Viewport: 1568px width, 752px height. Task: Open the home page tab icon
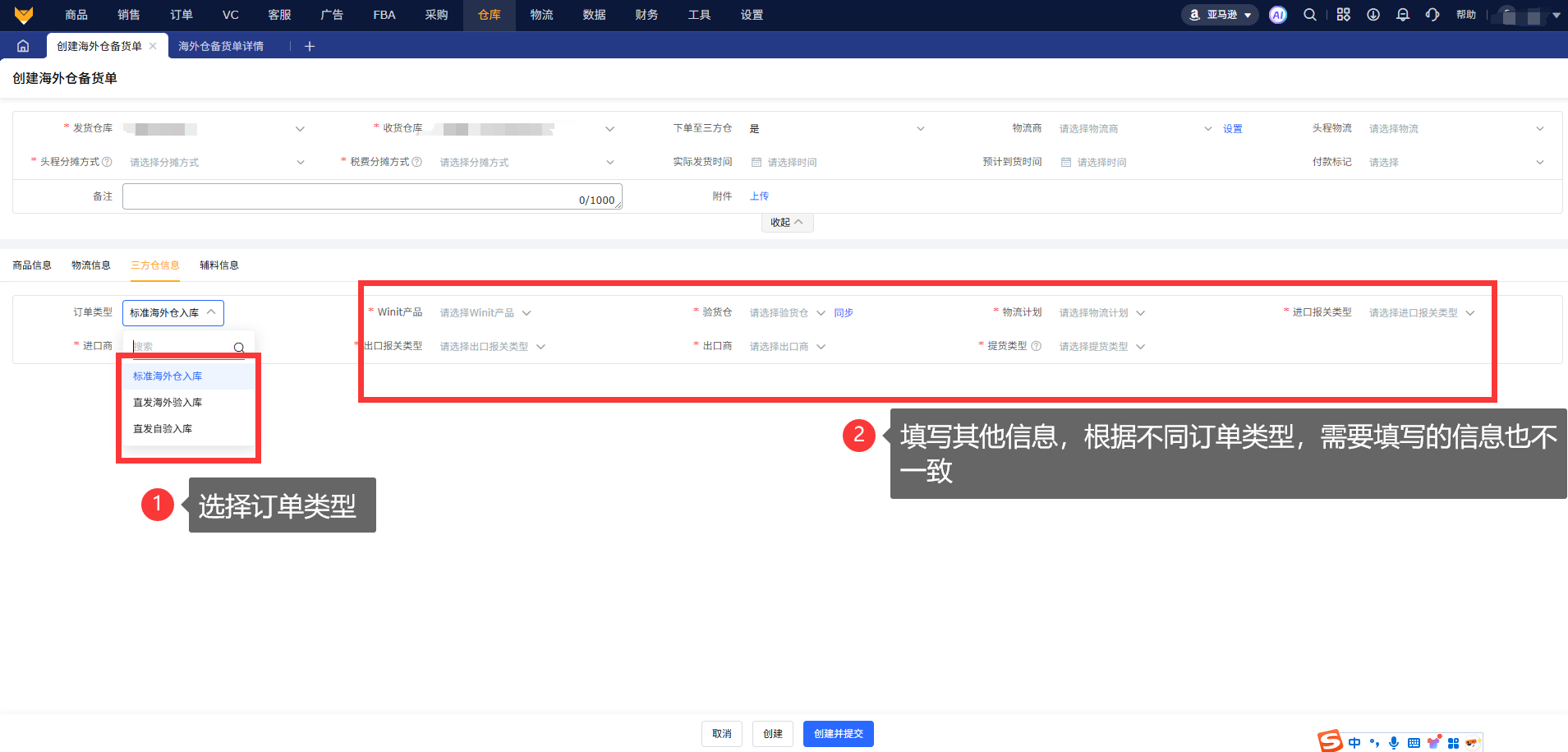point(23,46)
